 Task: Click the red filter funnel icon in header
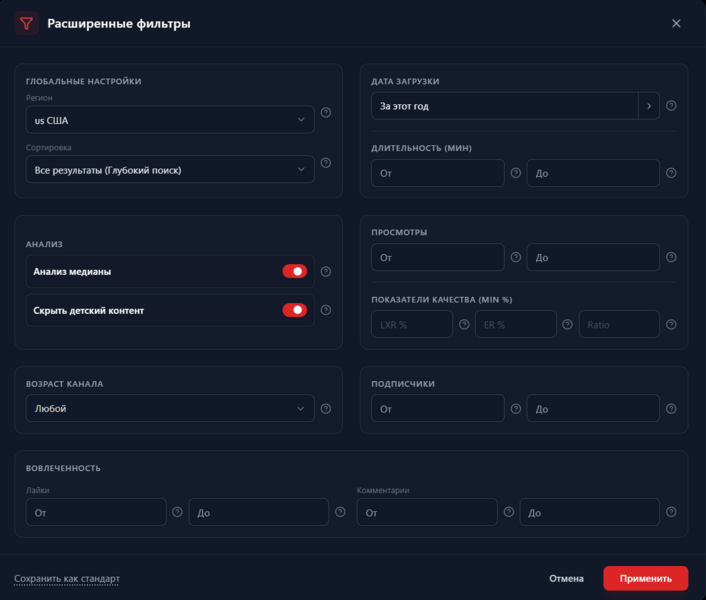27,23
